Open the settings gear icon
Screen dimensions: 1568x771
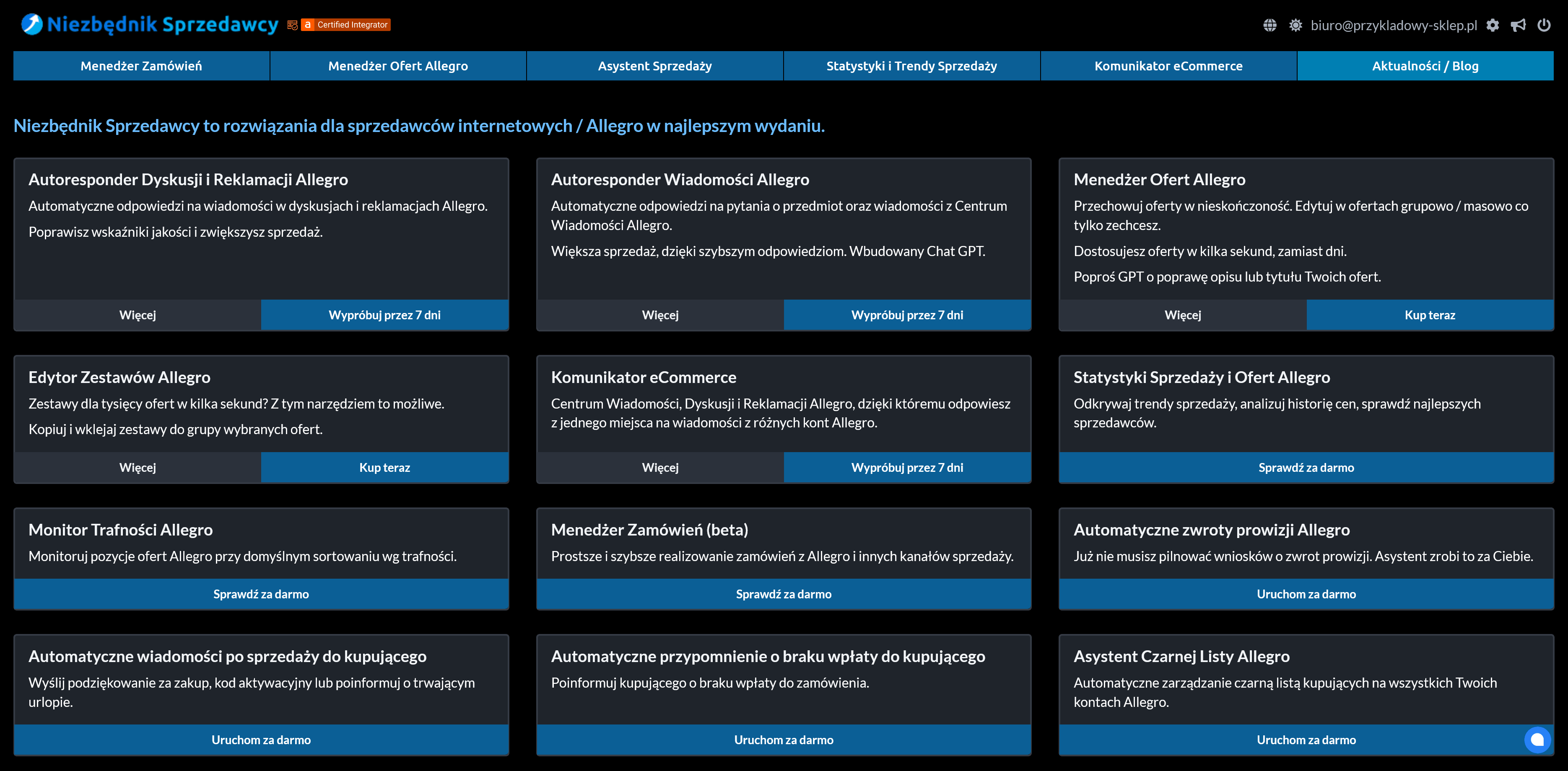(1493, 25)
